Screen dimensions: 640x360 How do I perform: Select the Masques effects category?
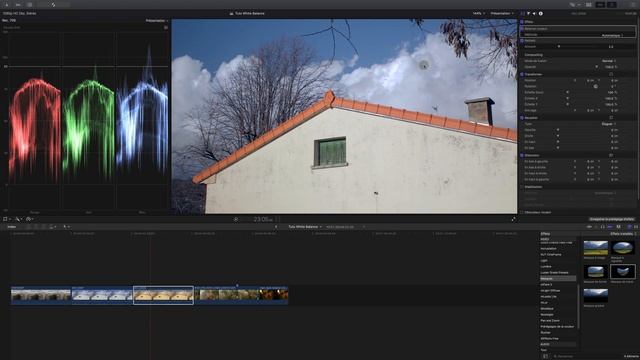point(558,278)
